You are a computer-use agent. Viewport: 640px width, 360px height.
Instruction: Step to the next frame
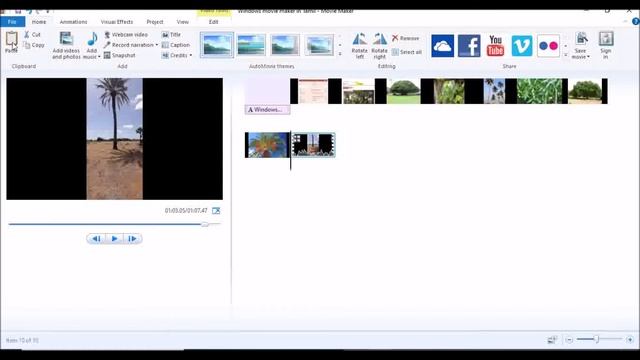132,238
